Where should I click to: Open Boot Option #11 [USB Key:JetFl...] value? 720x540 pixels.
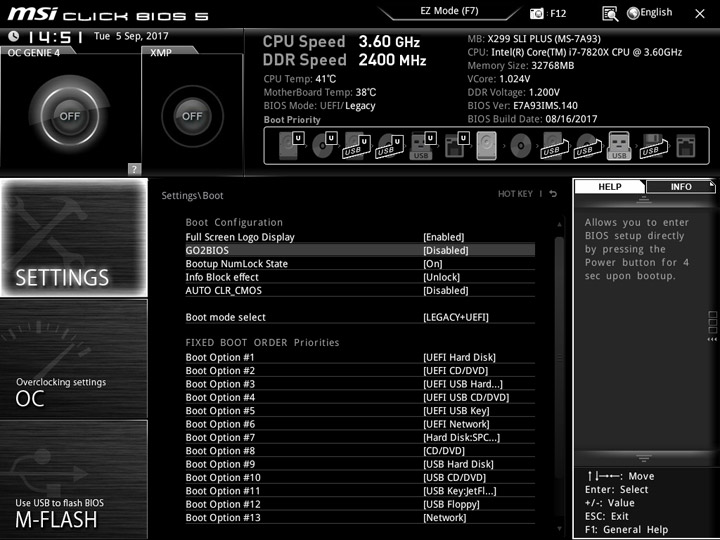460,491
